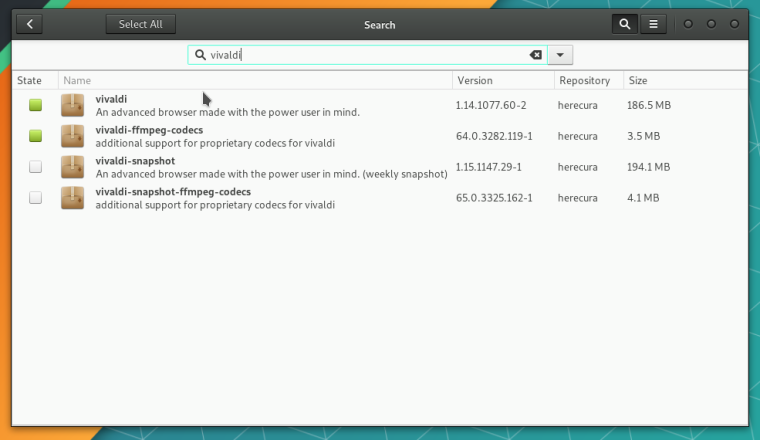Sort by Version column header
This screenshot has width=760, height=440.
[x=503, y=80]
